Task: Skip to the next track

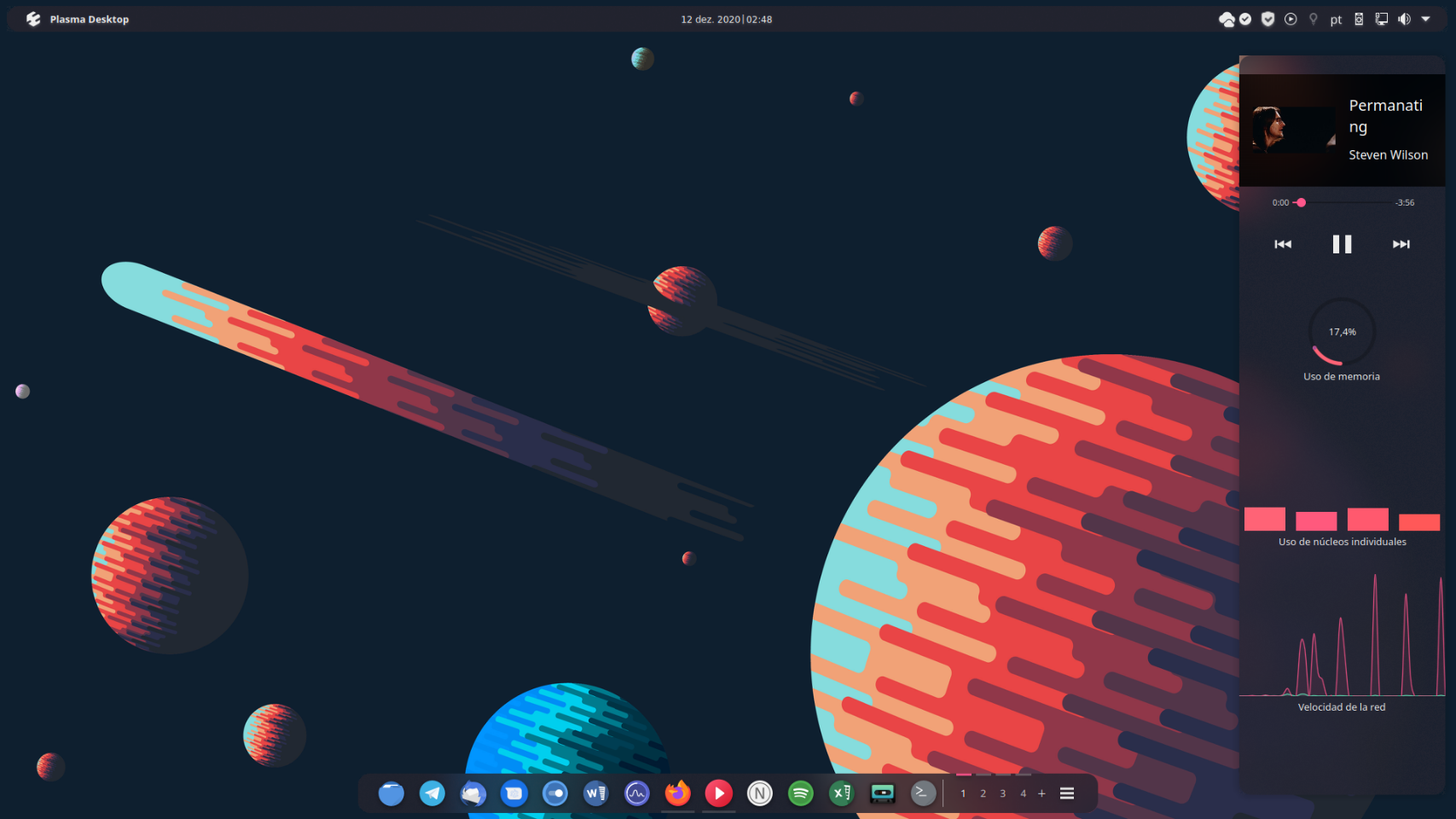Action: (x=1401, y=245)
